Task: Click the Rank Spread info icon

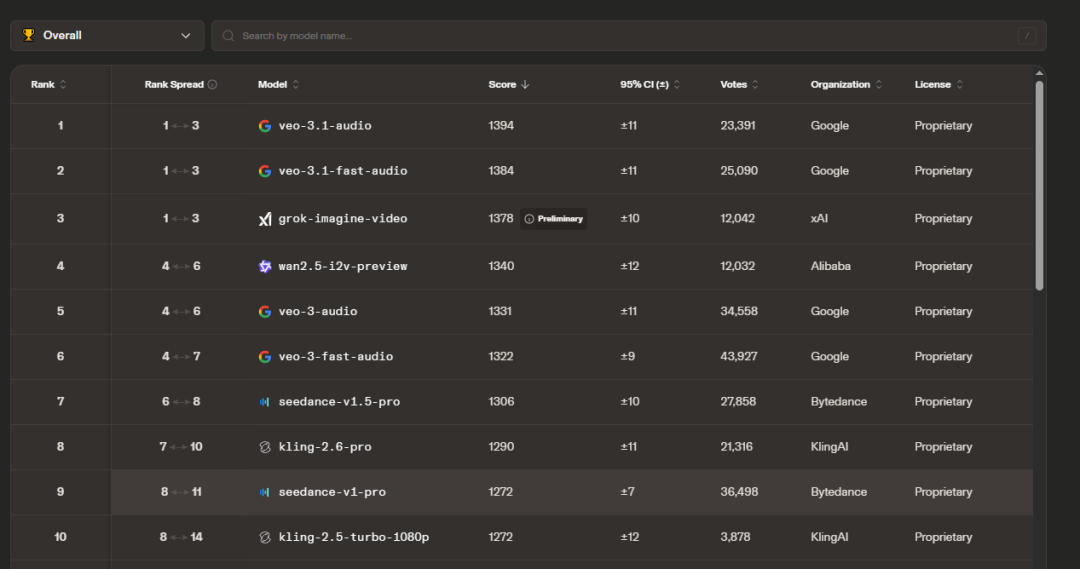Action: pyautogui.click(x=212, y=85)
